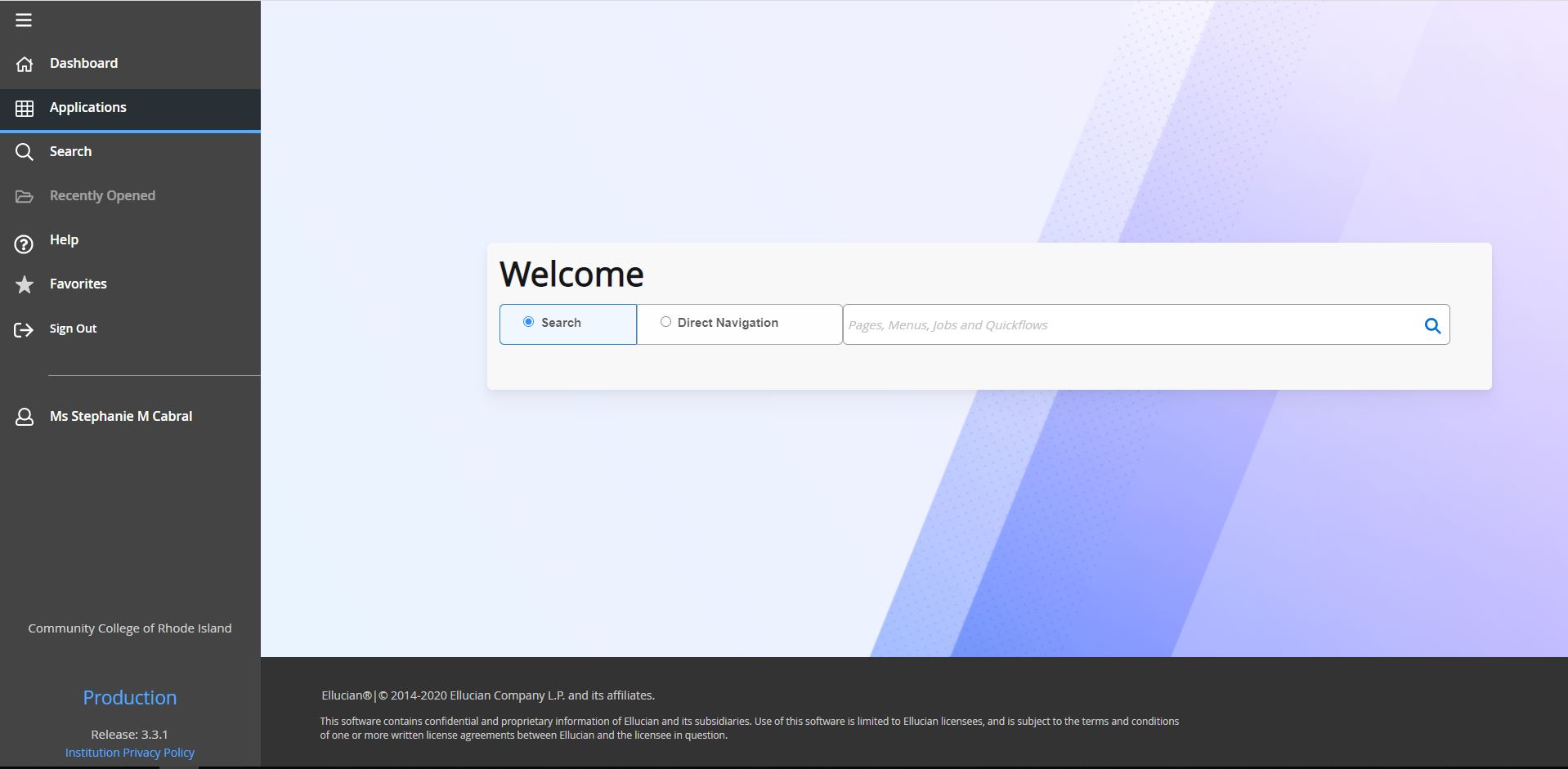This screenshot has width=1568, height=769.
Task: Click the Sign Out arrow icon
Action: (x=25, y=329)
